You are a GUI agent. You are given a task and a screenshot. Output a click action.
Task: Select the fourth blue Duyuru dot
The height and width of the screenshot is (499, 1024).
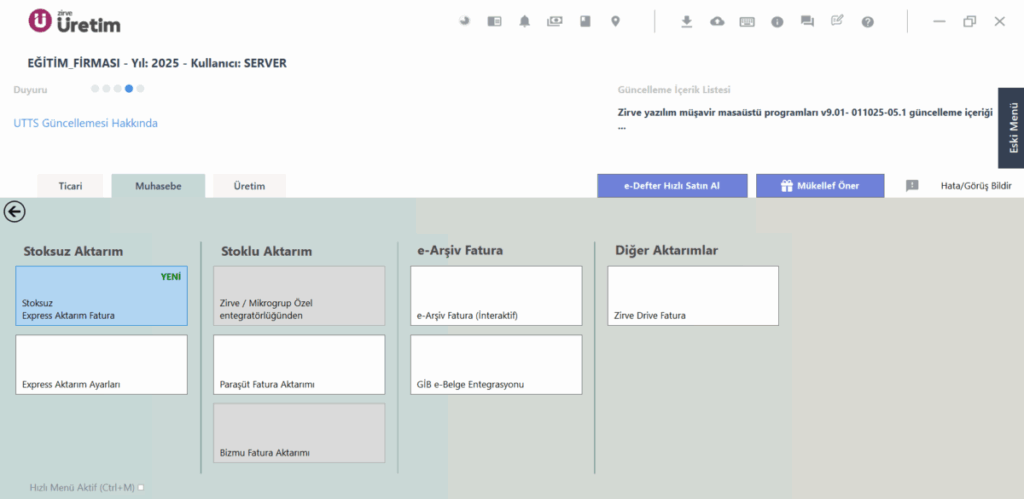tap(129, 89)
